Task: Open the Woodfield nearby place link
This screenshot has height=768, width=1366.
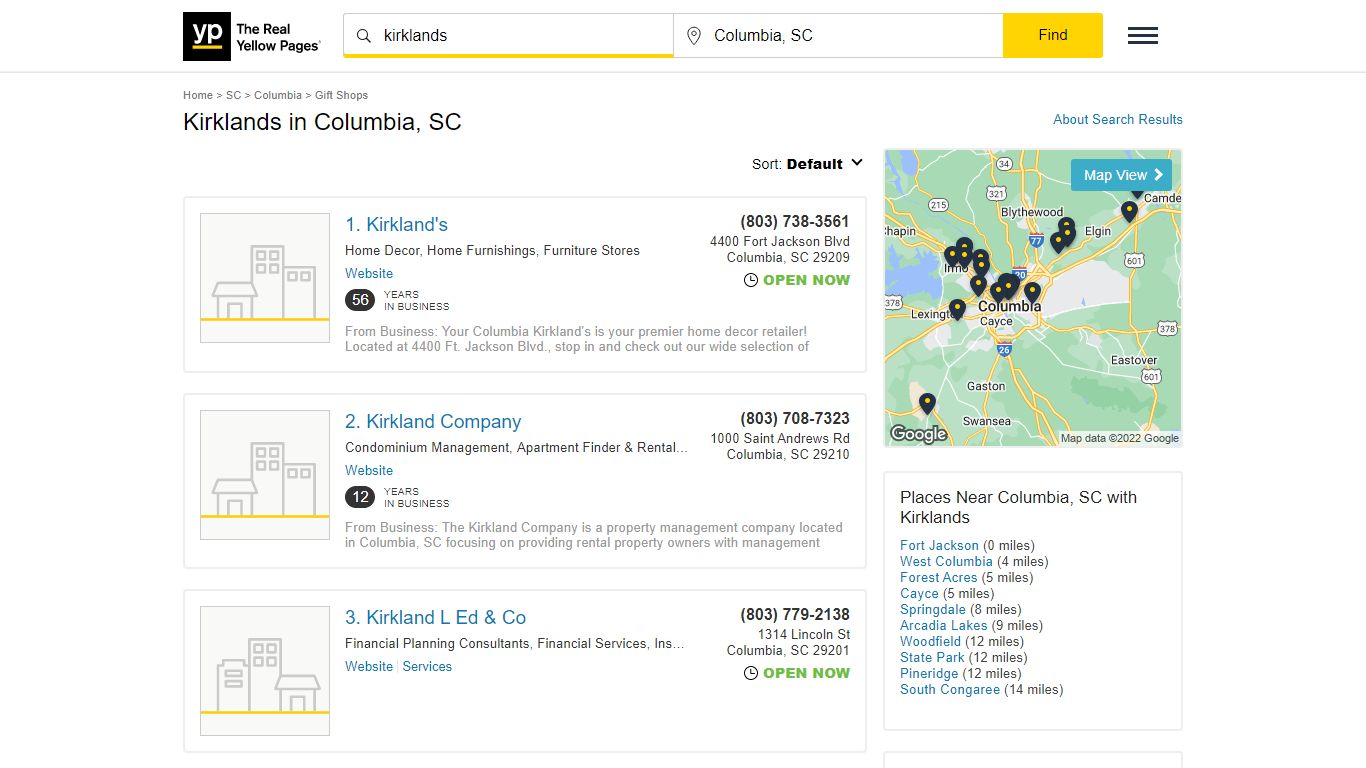Action: pos(930,641)
